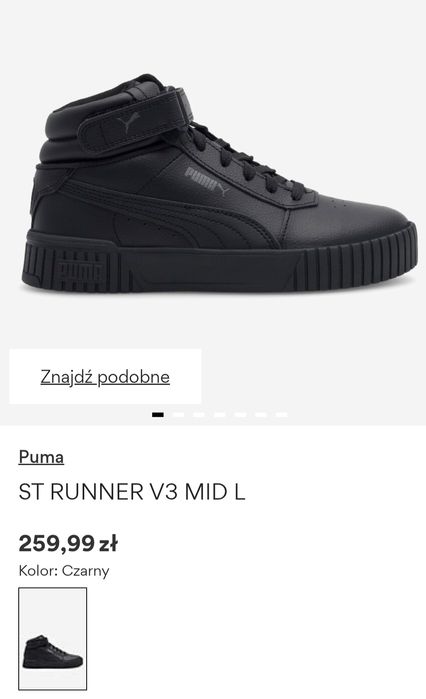Open the Puma brand link
426x699 pixels.
[41, 457]
